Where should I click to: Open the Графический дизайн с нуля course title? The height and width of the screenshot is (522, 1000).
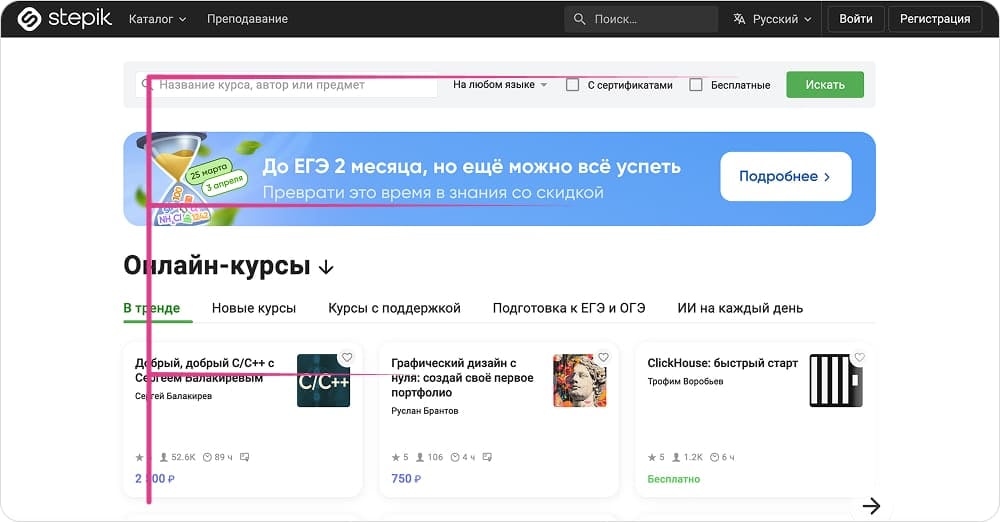click(462, 378)
